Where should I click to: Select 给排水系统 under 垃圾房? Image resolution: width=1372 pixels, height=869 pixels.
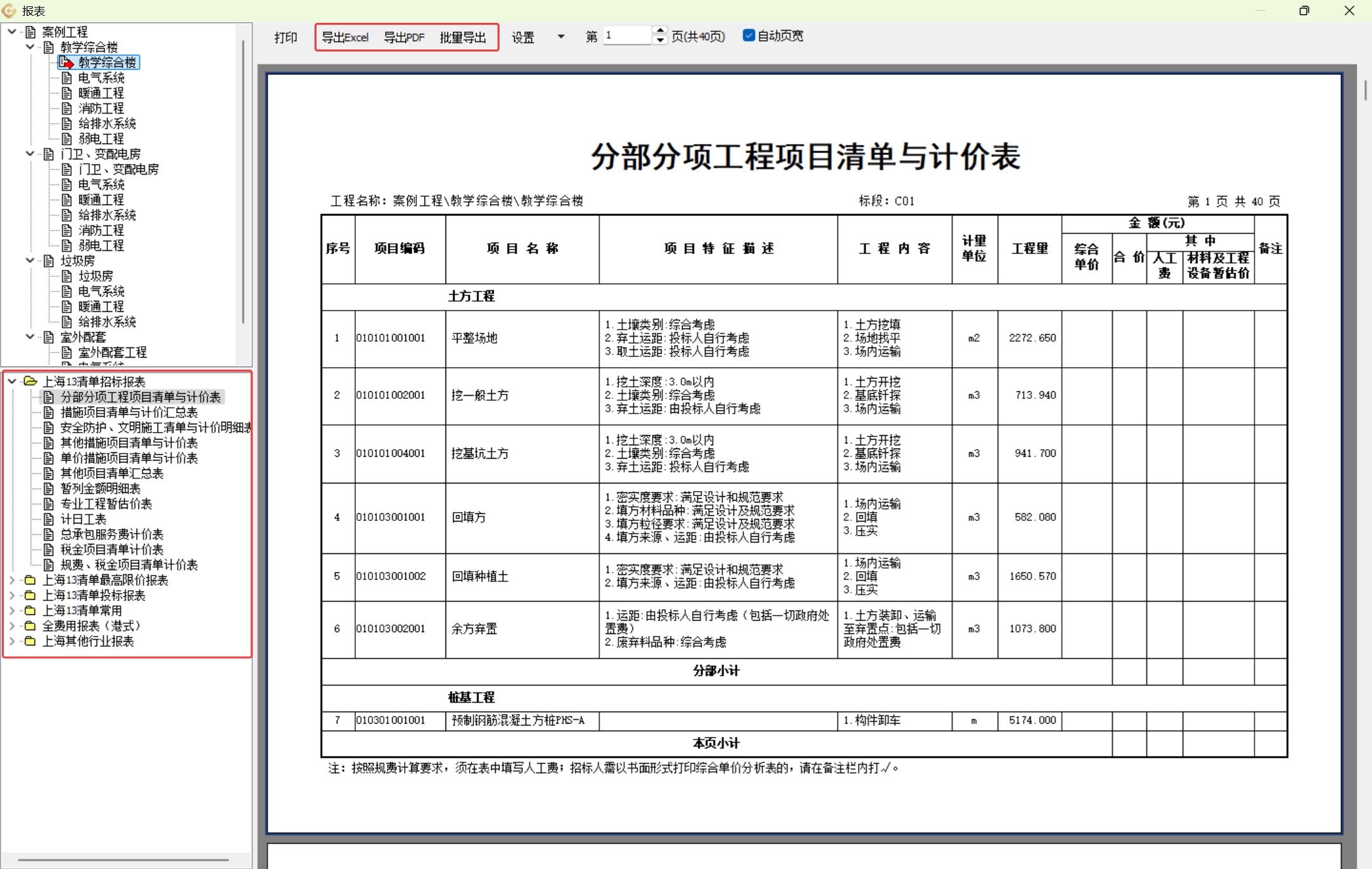(107, 321)
